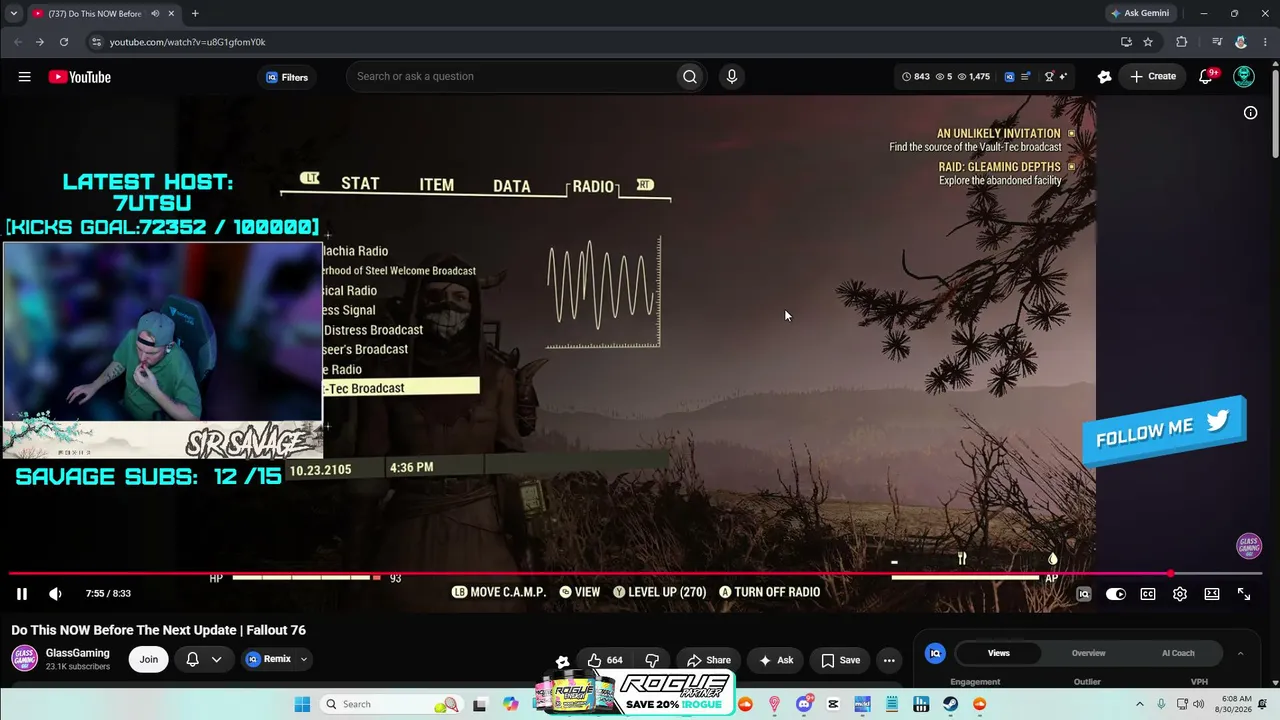Enter full screen mode

pos(1244,594)
